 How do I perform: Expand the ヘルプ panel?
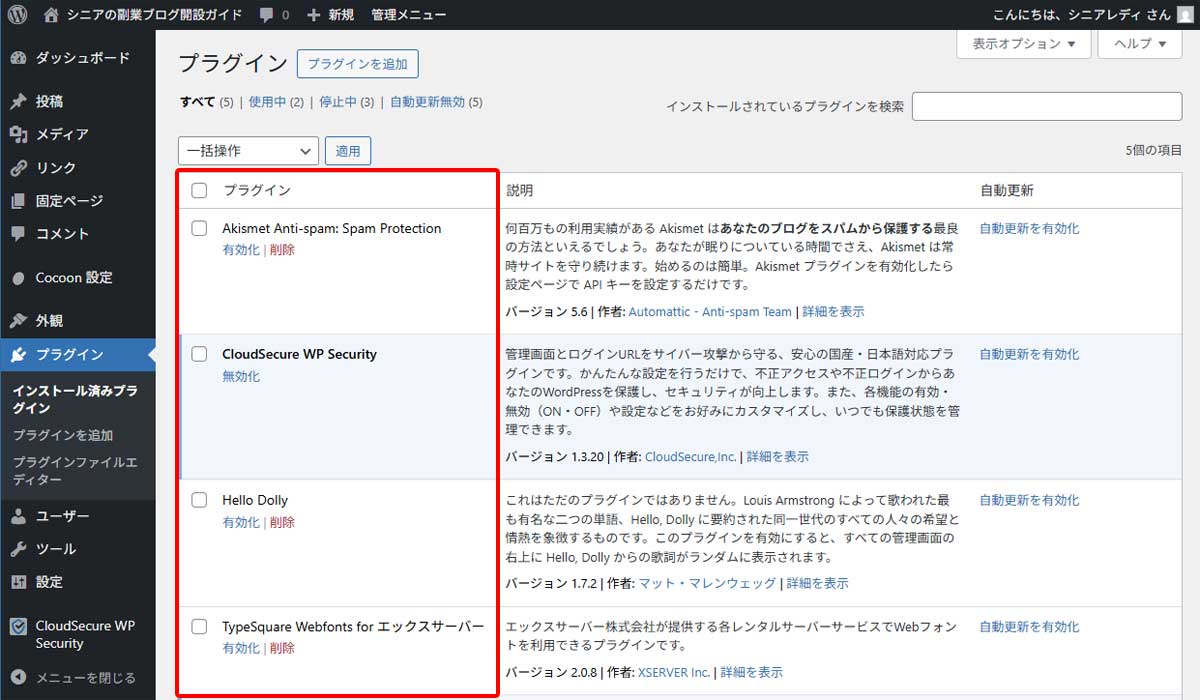point(1139,44)
